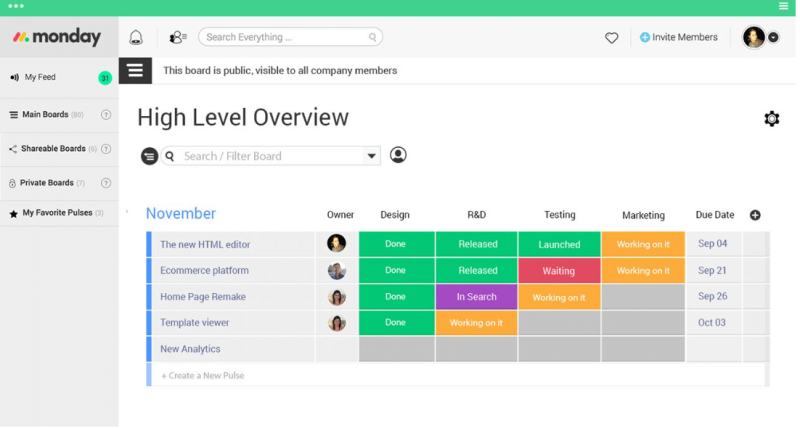
Task: Click owner avatar for The new HTML editor
Action: [337, 243]
